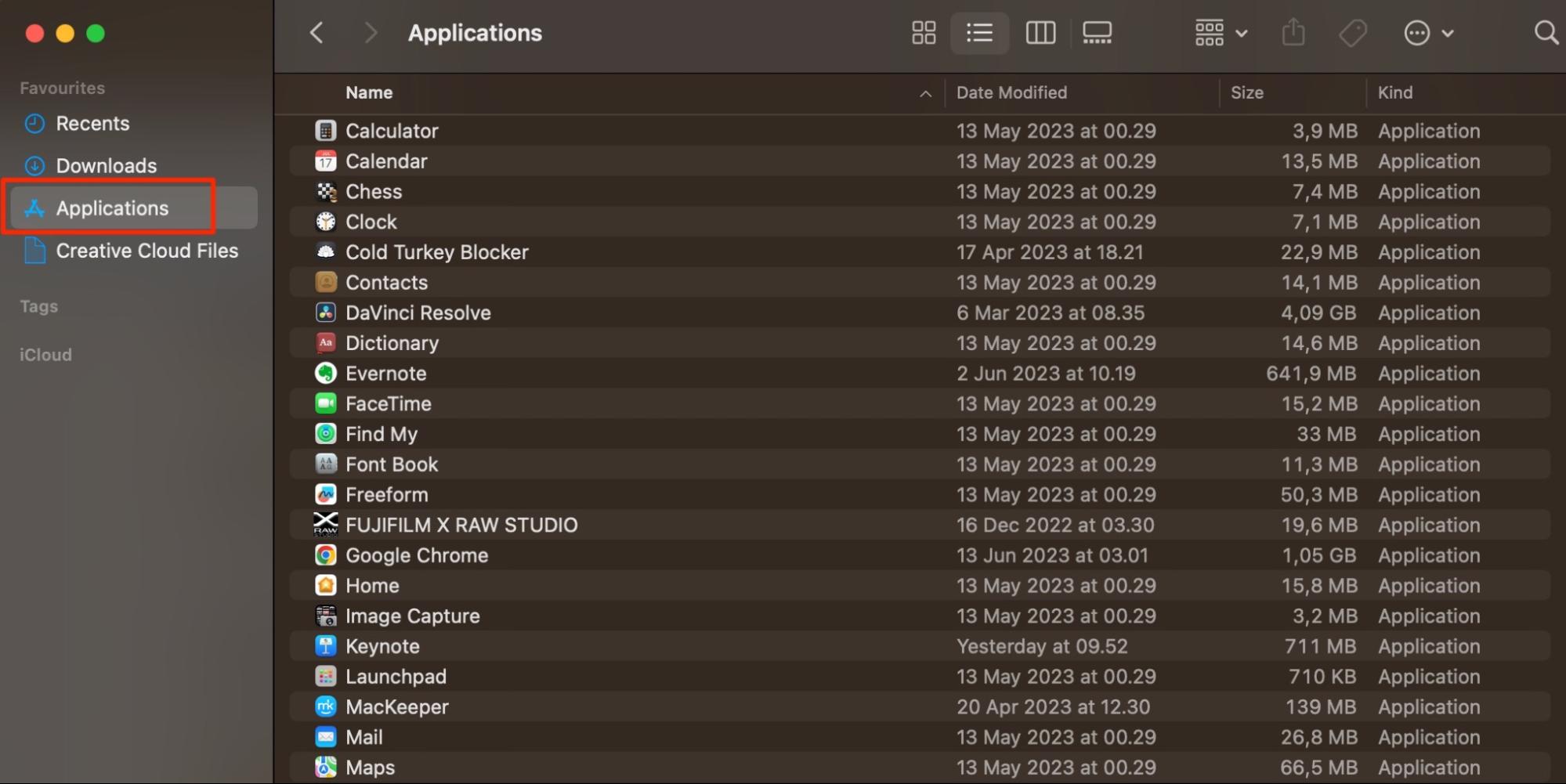This screenshot has width=1566, height=784.
Task: Switch to icon grid view
Action: pyautogui.click(x=924, y=33)
